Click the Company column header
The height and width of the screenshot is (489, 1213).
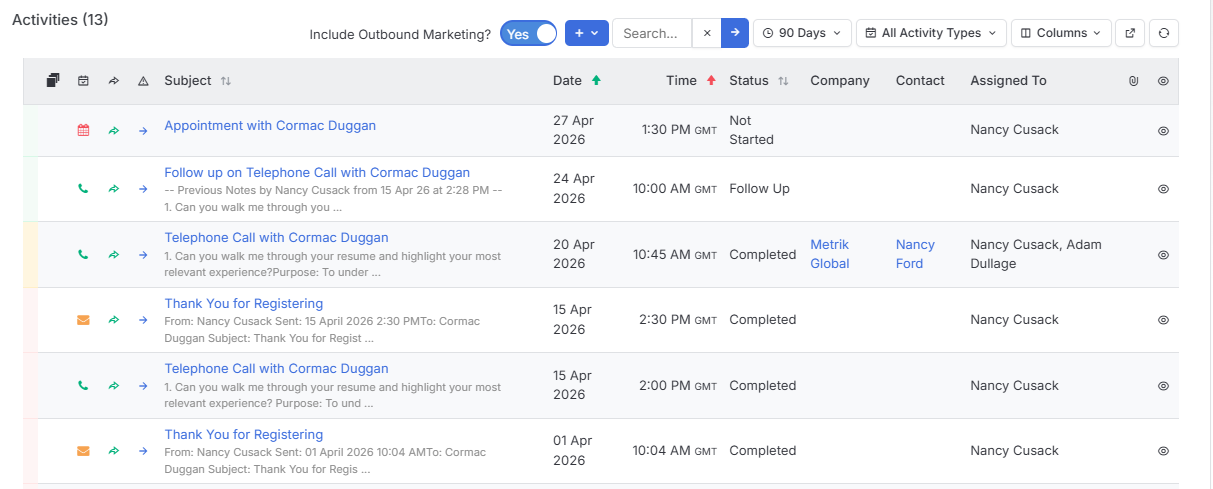pyautogui.click(x=840, y=81)
